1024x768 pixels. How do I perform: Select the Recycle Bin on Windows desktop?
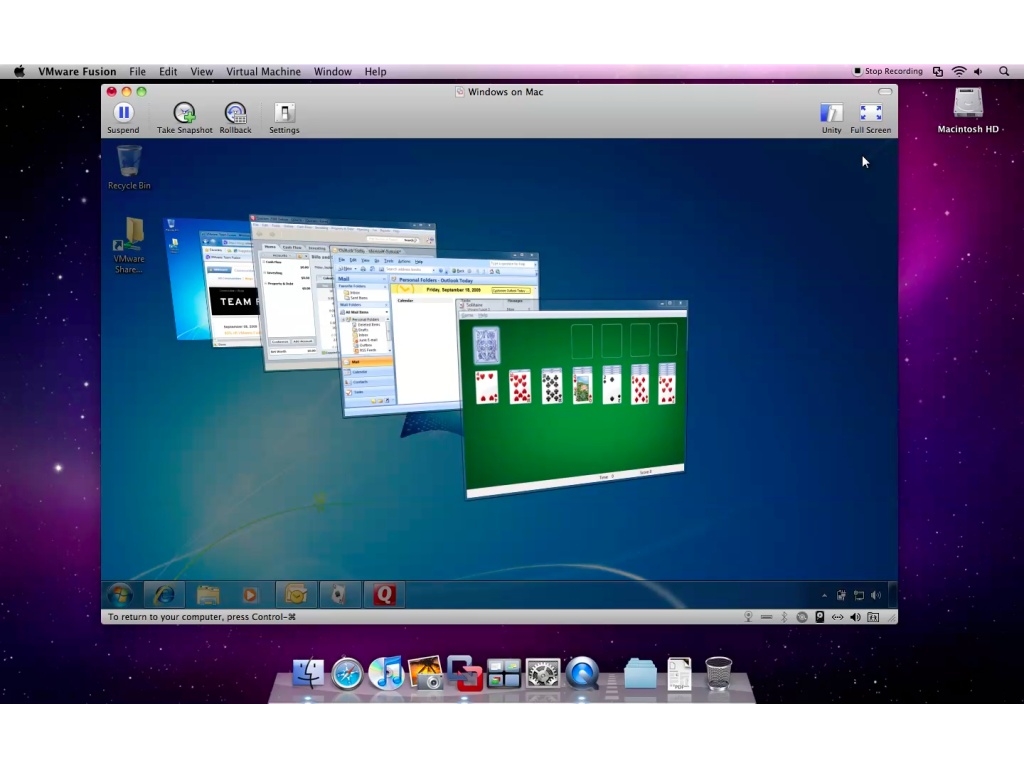point(129,168)
